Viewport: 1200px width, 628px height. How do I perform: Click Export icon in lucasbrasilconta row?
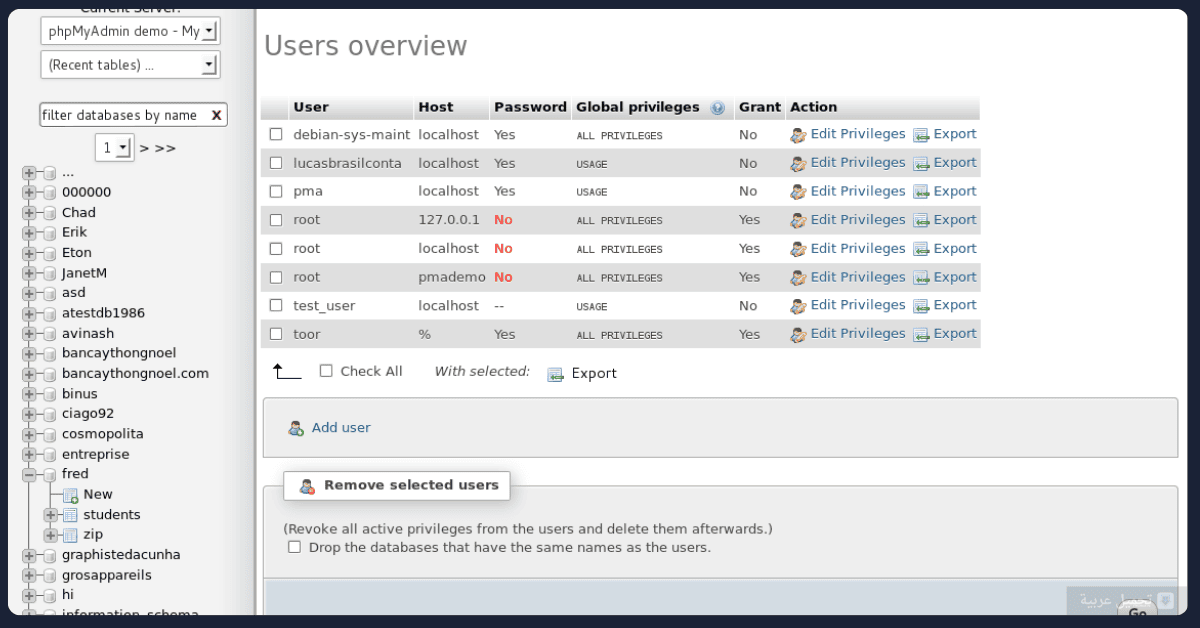click(921, 163)
